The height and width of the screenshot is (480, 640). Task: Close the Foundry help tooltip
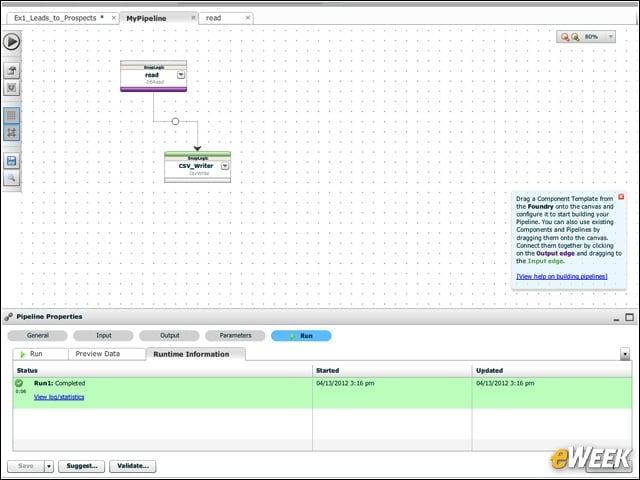(x=621, y=197)
